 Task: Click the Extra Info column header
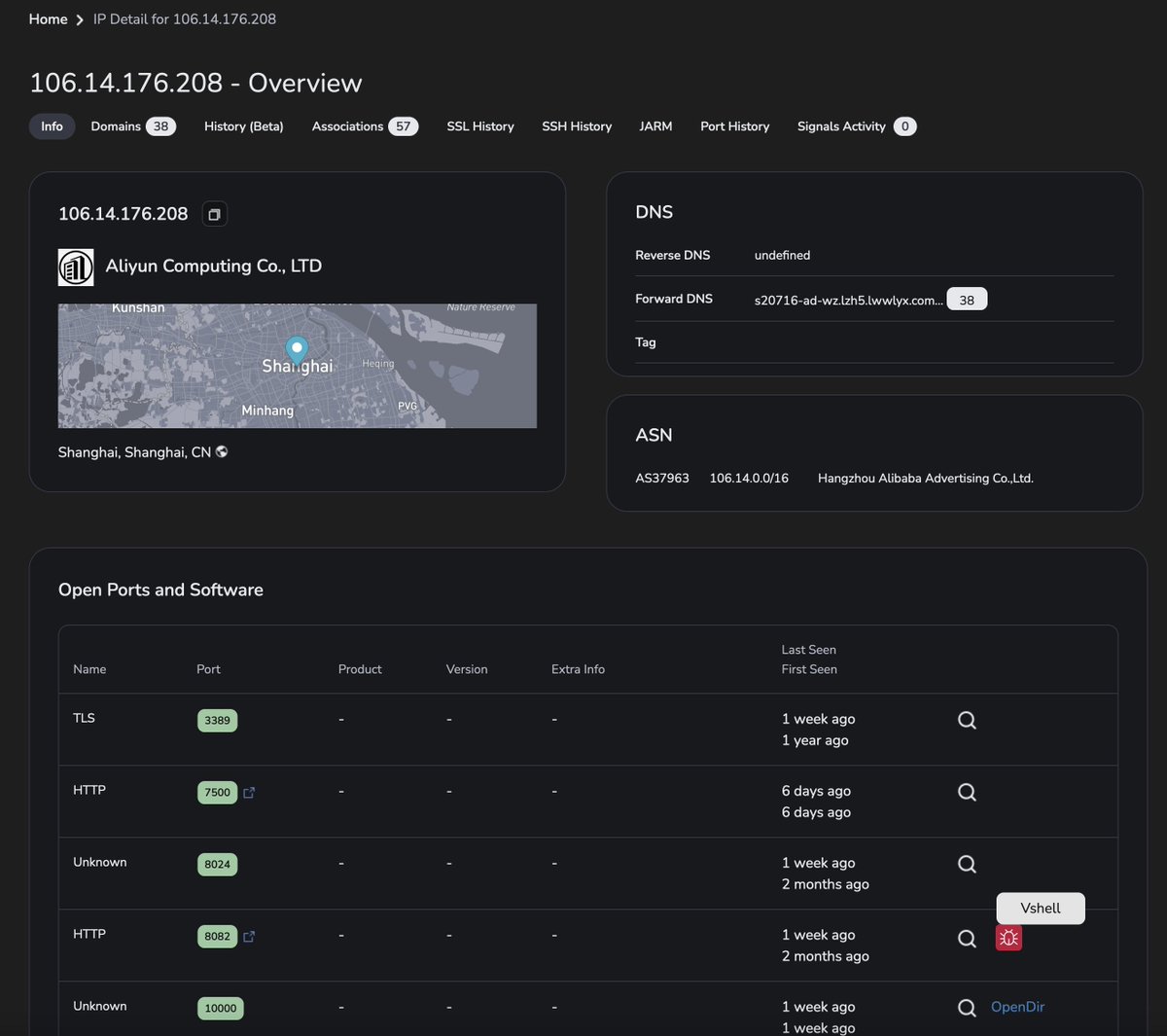coord(578,669)
